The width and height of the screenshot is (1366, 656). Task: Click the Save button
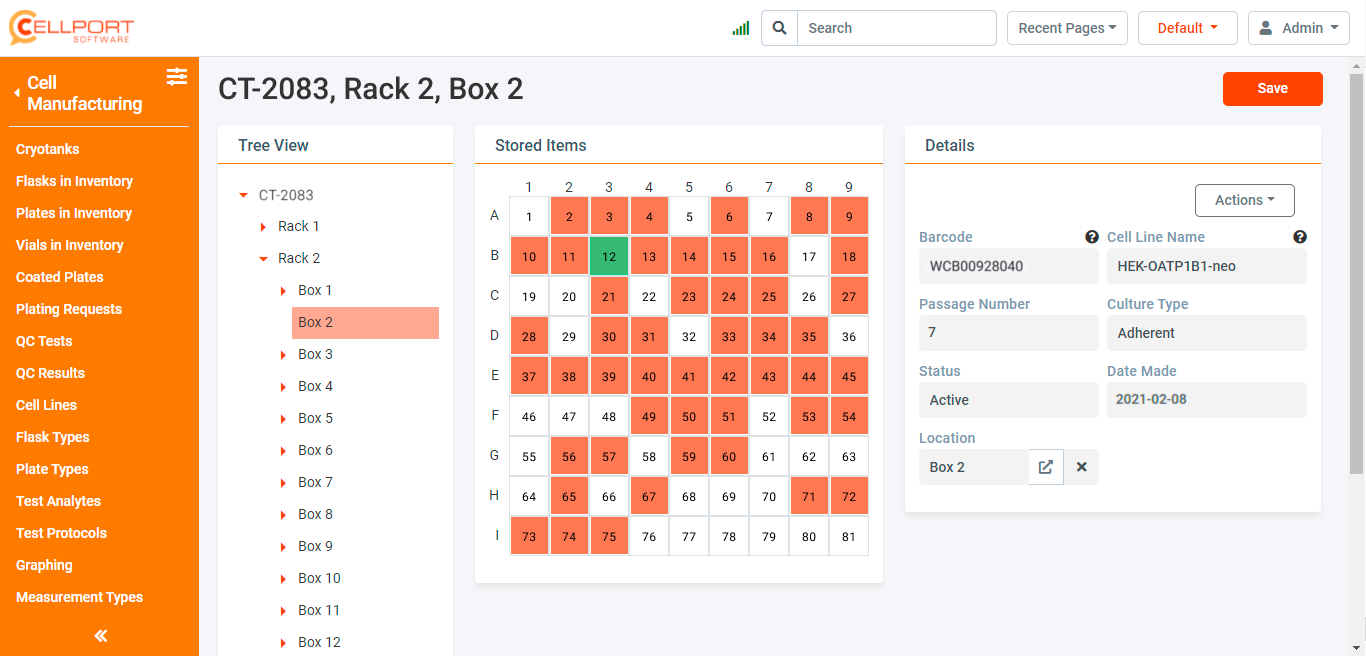1272,88
